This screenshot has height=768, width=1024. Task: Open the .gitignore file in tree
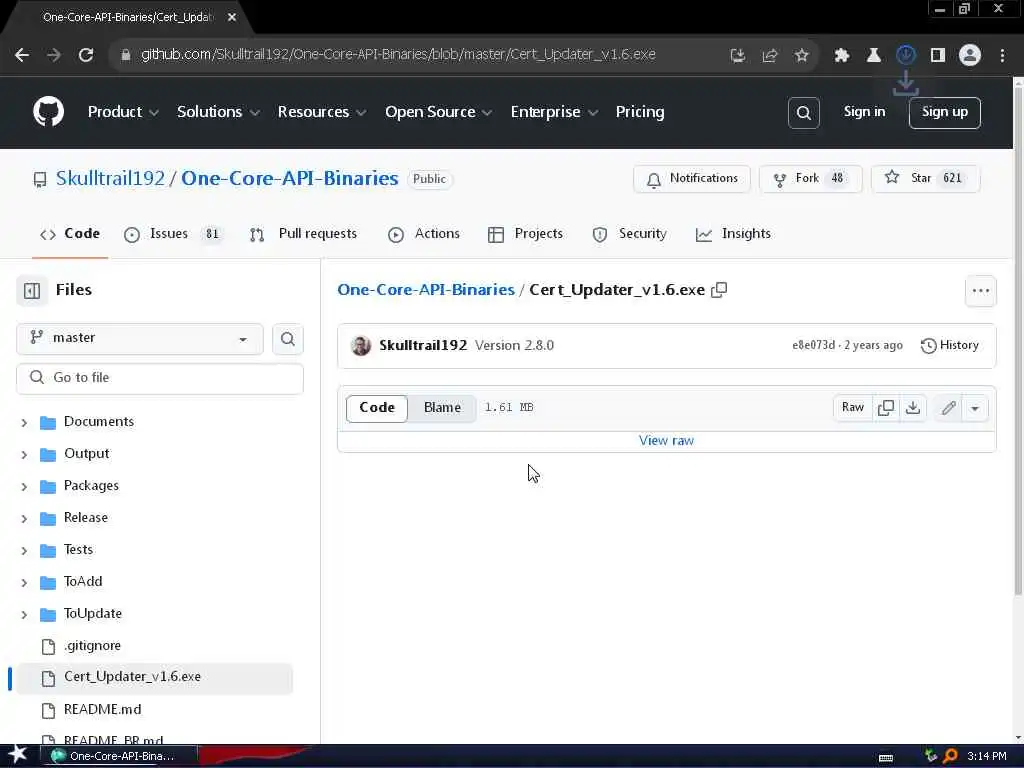click(x=92, y=647)
